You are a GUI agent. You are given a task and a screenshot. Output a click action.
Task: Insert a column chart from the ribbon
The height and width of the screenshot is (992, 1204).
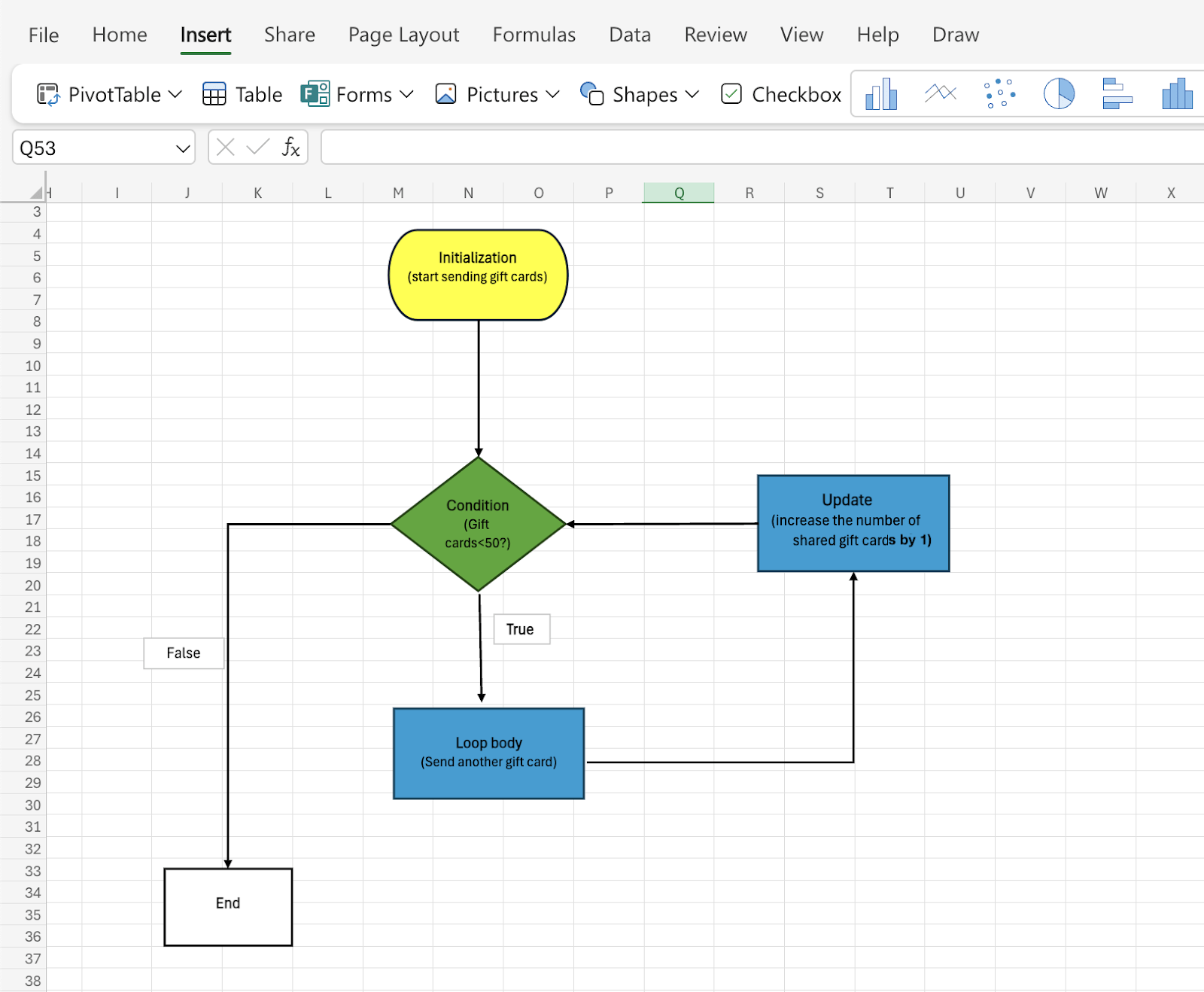click(880, 94)
